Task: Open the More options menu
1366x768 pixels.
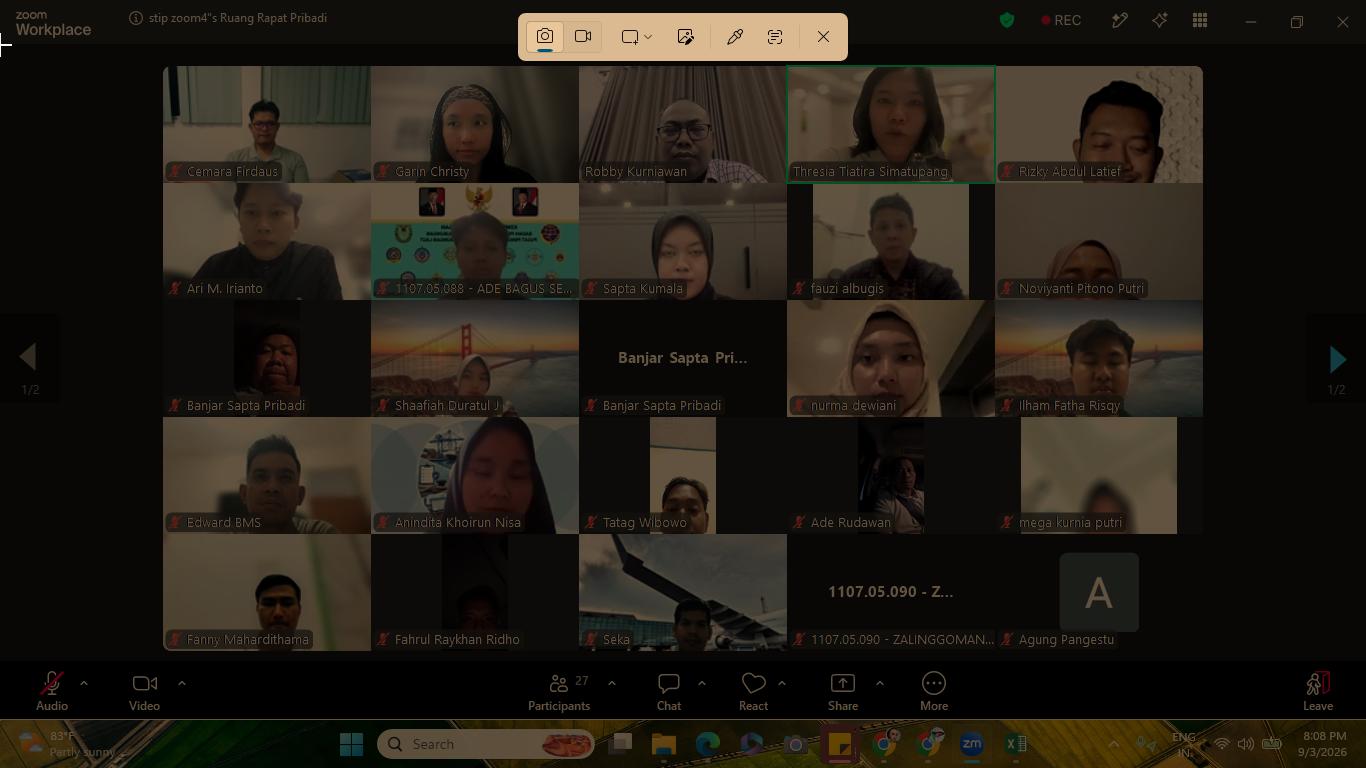Action: 934,691
